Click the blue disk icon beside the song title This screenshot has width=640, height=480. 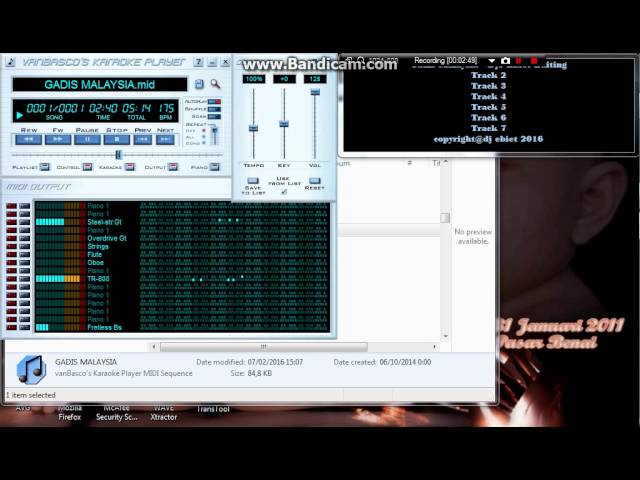tap(199, 84)
